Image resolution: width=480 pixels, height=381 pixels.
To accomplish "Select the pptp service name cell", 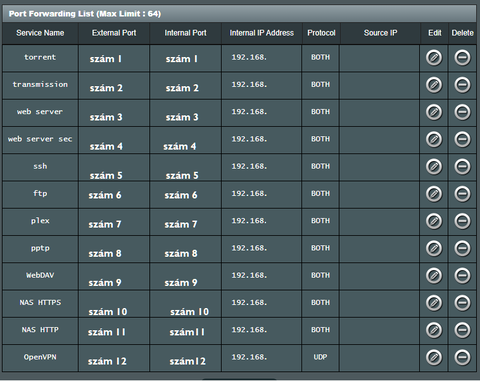I will point(40,249).
